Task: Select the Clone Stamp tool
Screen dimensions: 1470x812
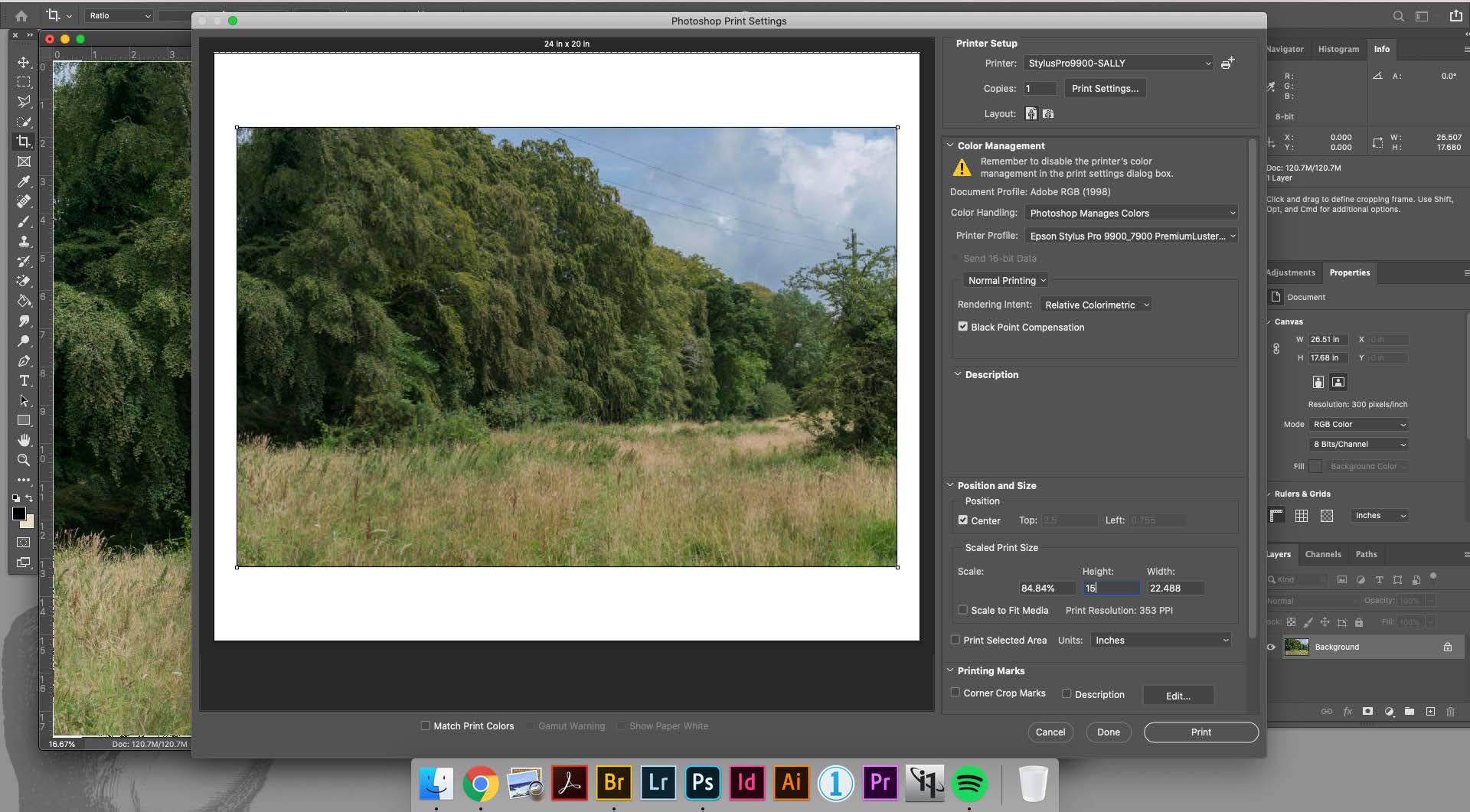Action: (24, 241)
